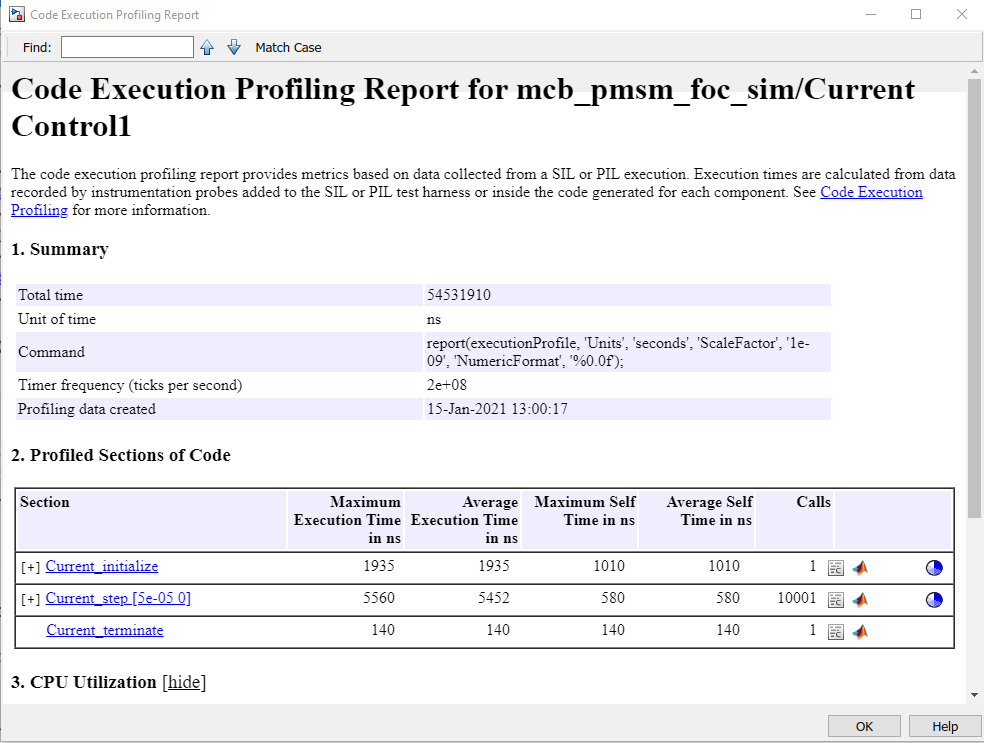Screen dimensions: 984x743
Task: Click the Current_step average execution time 5452
Action: tap(494, 598)
